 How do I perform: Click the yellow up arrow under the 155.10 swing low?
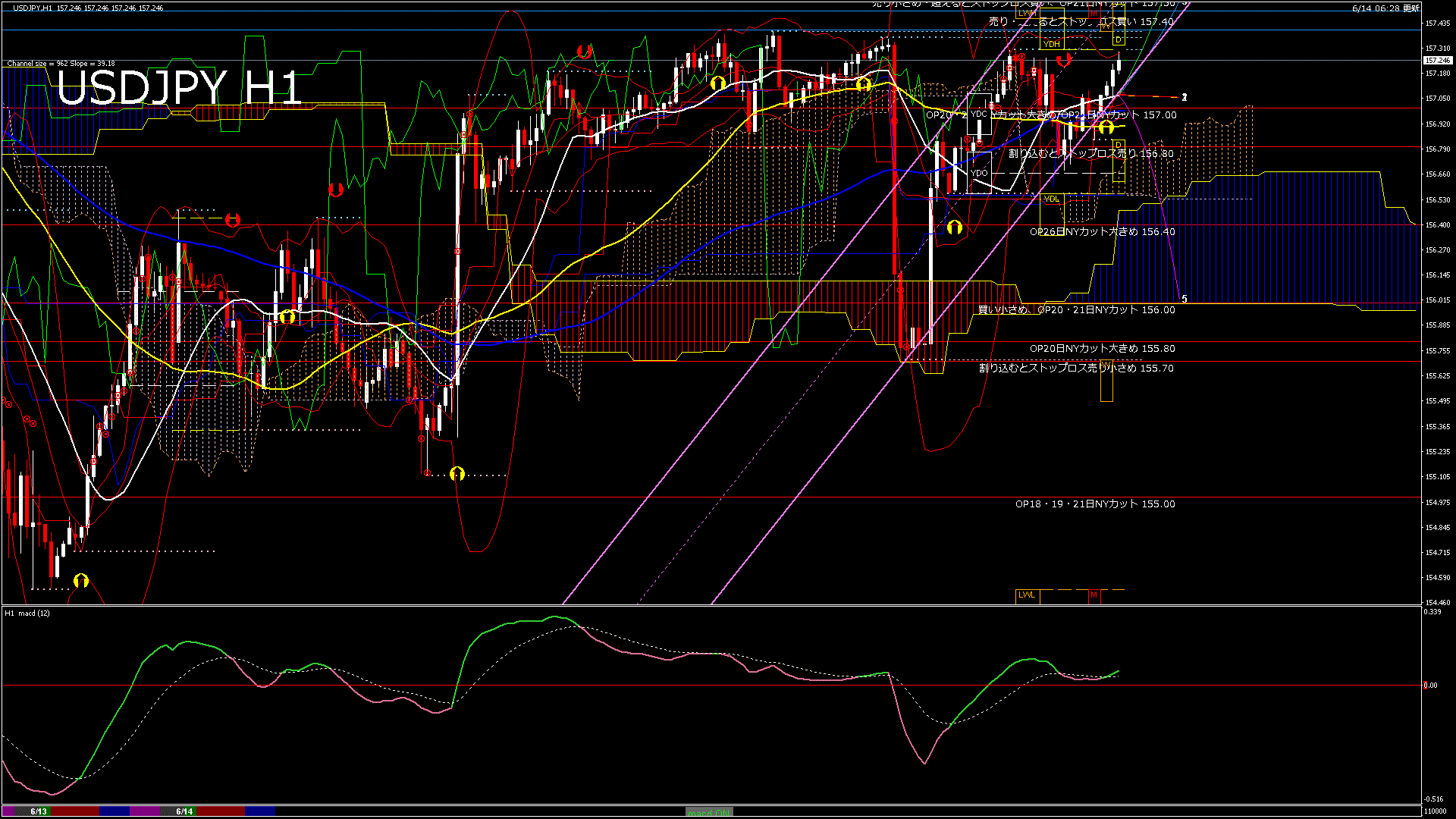457,474
